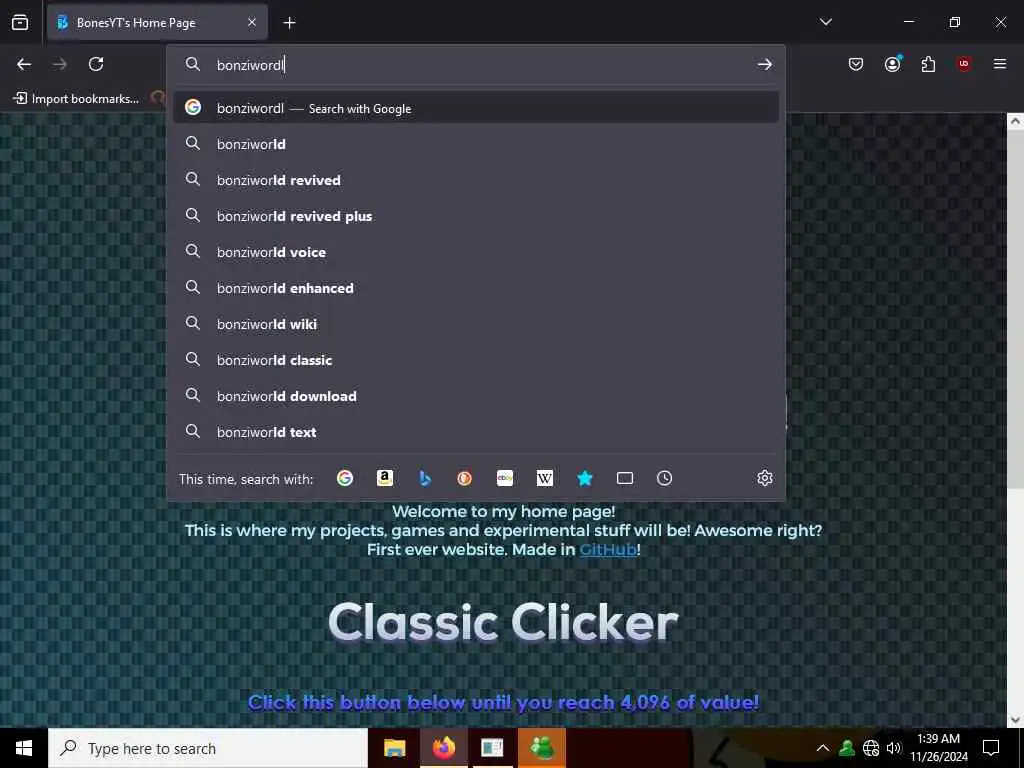Search this time with Bing icon
The height and width of the screenshot is (768, 1024).
click(424, 478)
